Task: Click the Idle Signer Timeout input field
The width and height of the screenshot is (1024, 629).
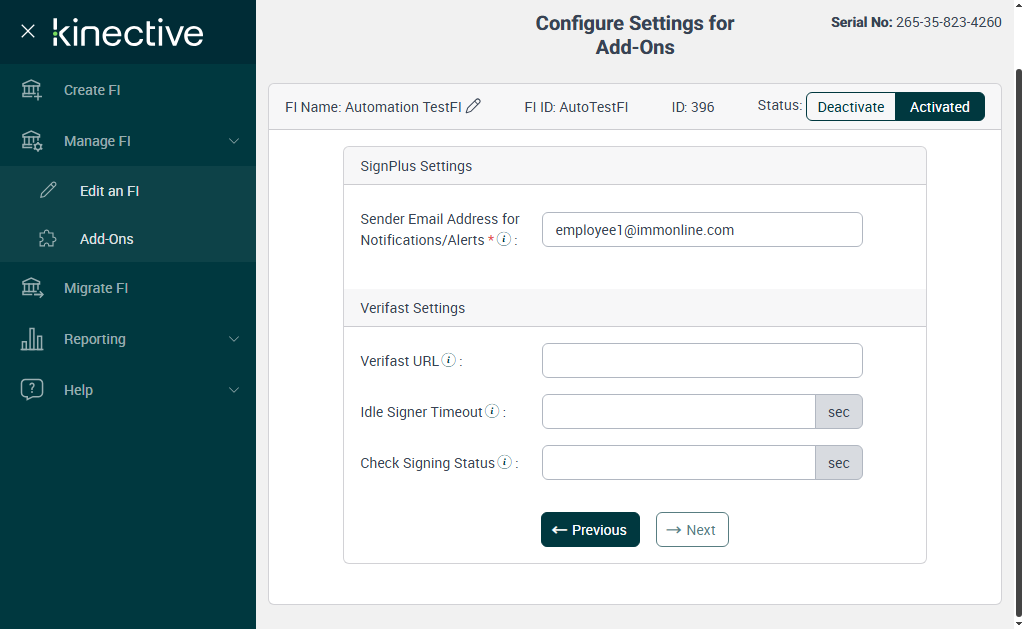Action: point(679,412)
